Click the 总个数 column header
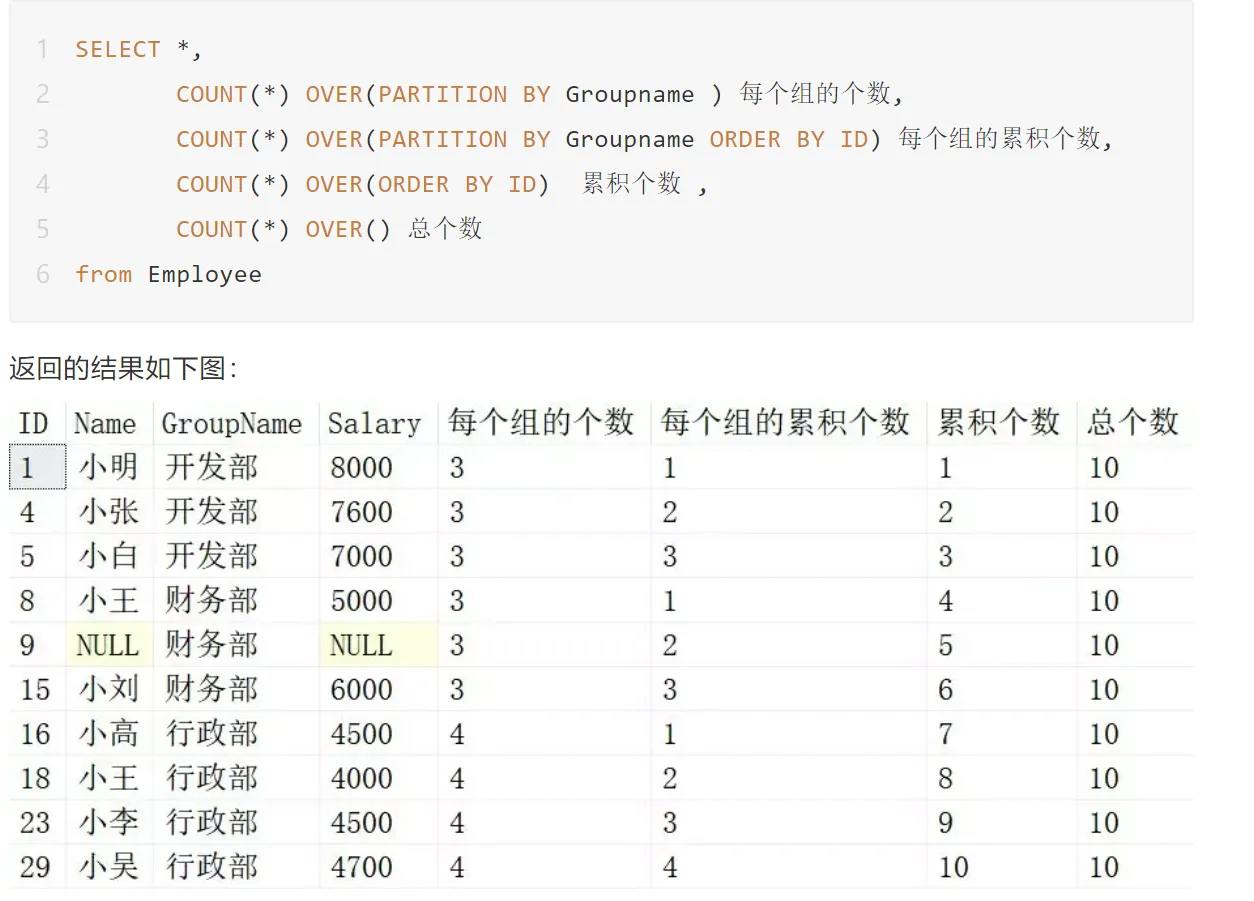 [1133, 422]
